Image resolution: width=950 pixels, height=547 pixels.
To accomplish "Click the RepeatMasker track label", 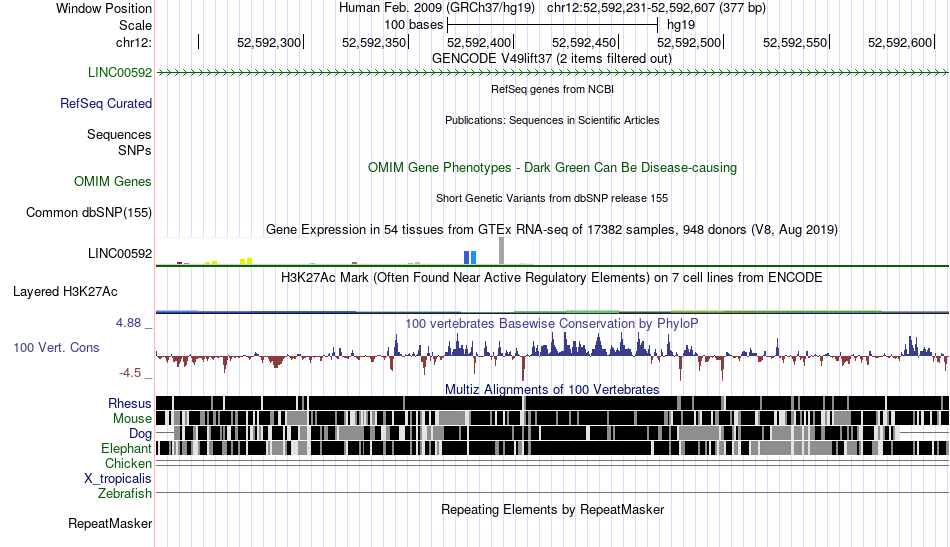I will (110, 523).
